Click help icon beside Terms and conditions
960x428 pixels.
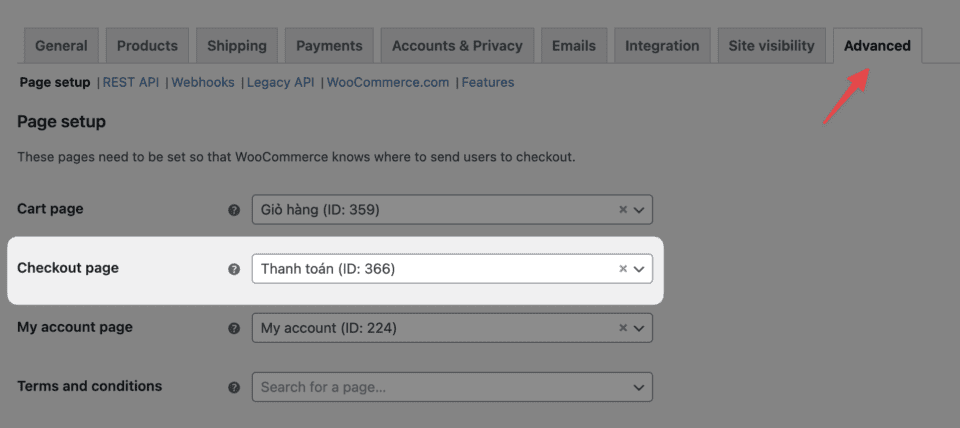pyautogui.click(x=234, y=387)
